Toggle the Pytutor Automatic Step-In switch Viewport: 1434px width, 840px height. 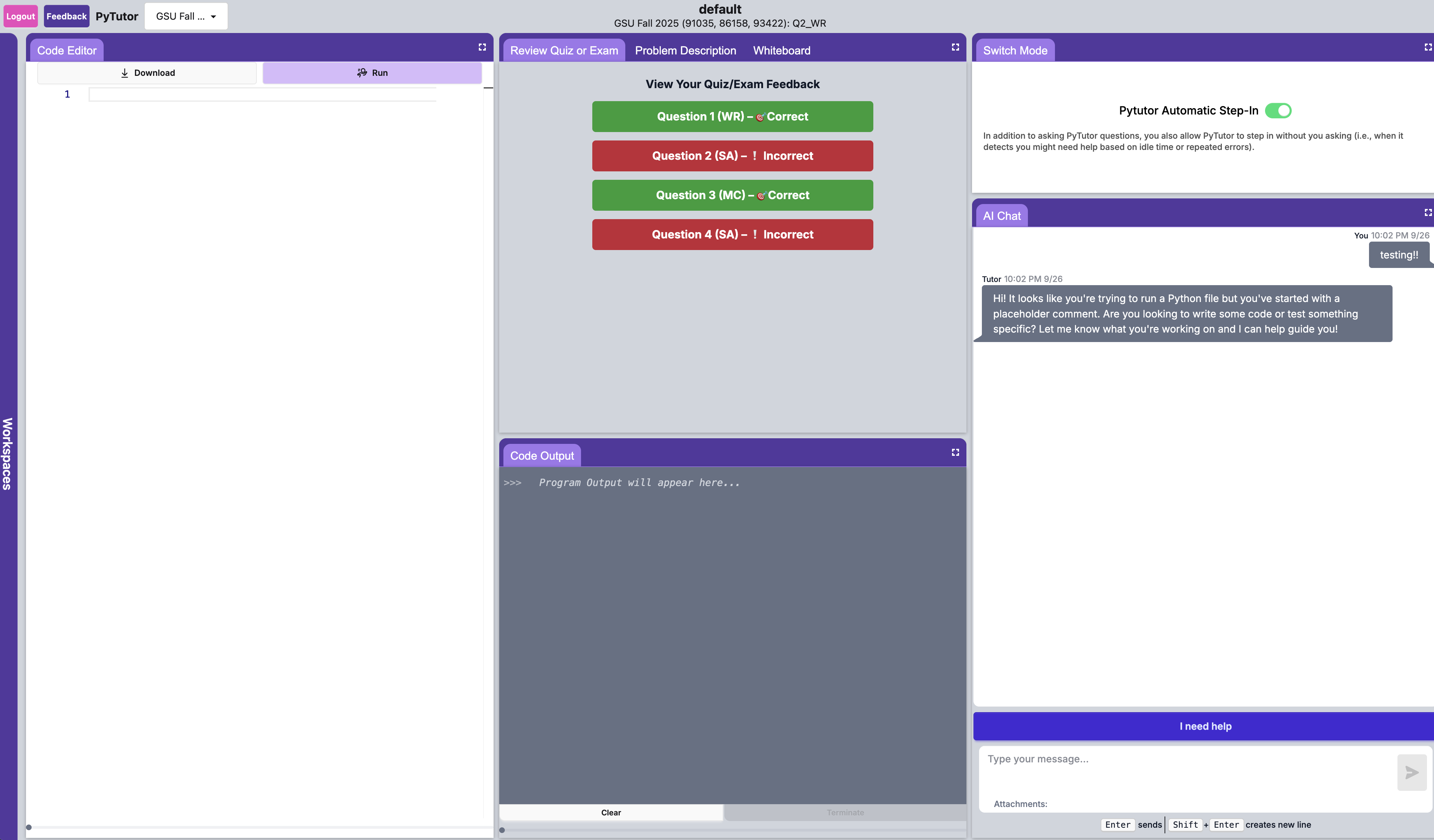point(1278,110)
